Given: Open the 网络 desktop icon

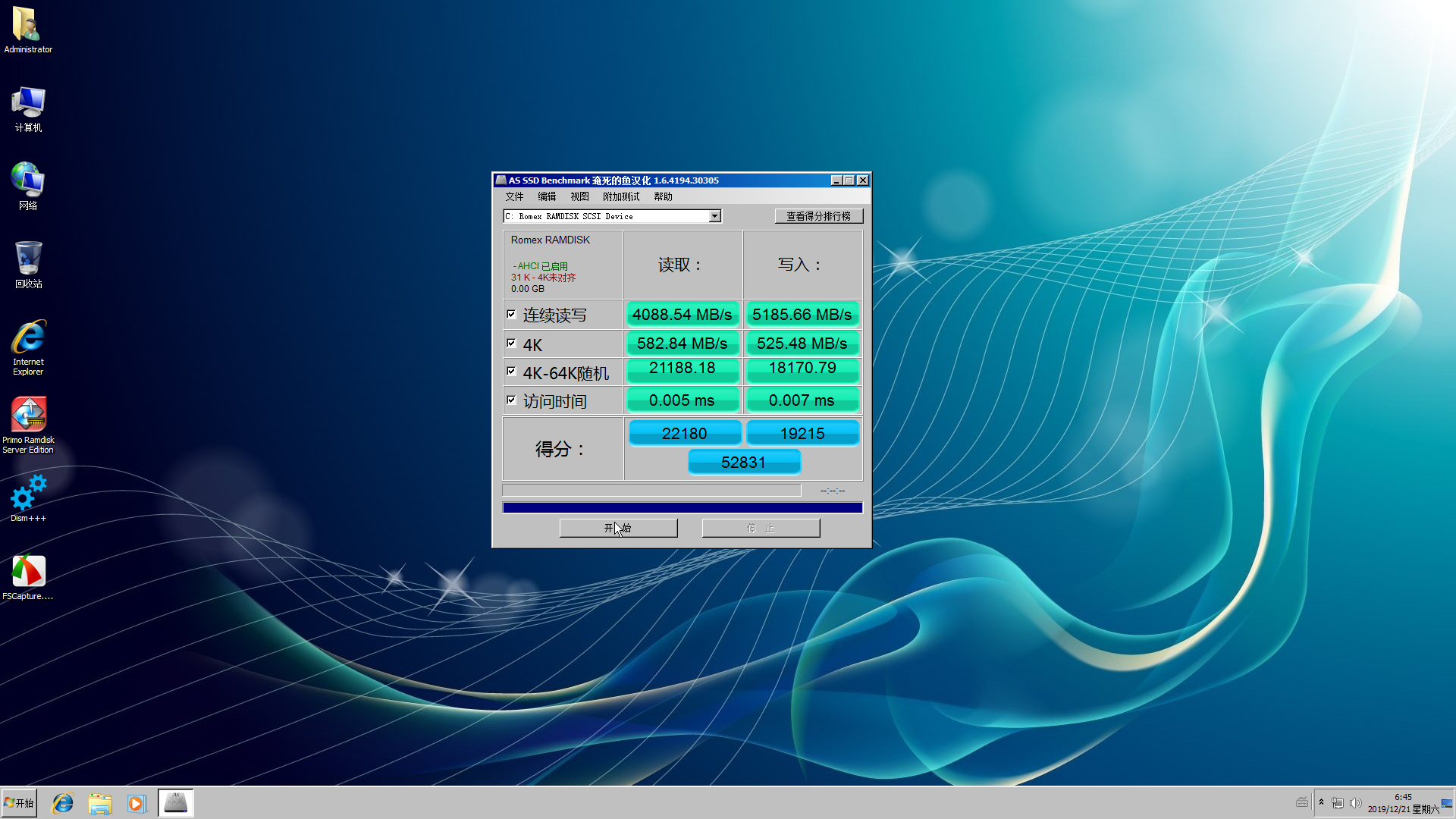Looking at the screenshot, I should point(28,187).
